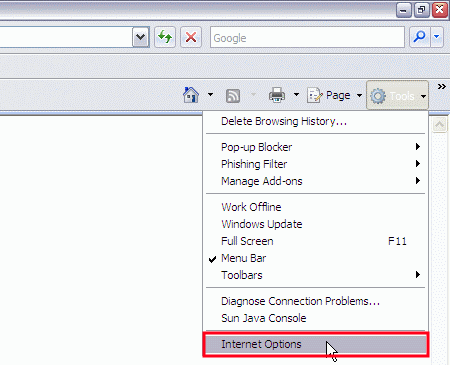Image resolution: width=450 pixels, height=365 pixels.
Task: Click the Tools gear button
Action: pos(397,96)
